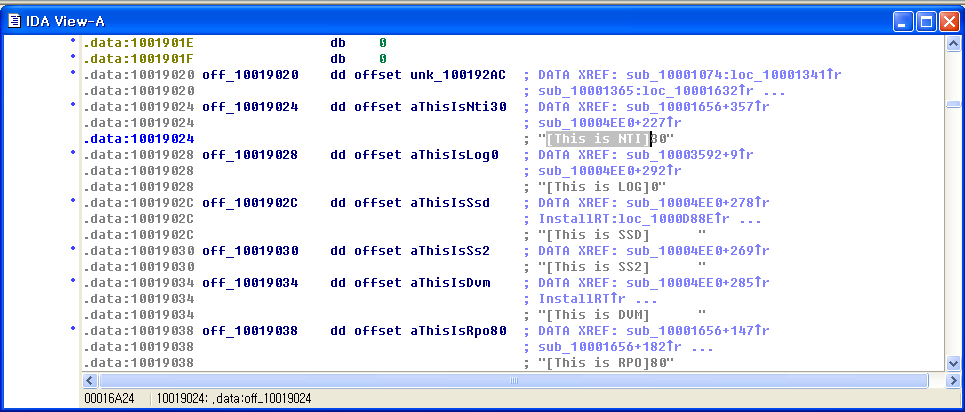Click address .data:1001901E
This screenshot has height=412, width=965.
point(138,43)
